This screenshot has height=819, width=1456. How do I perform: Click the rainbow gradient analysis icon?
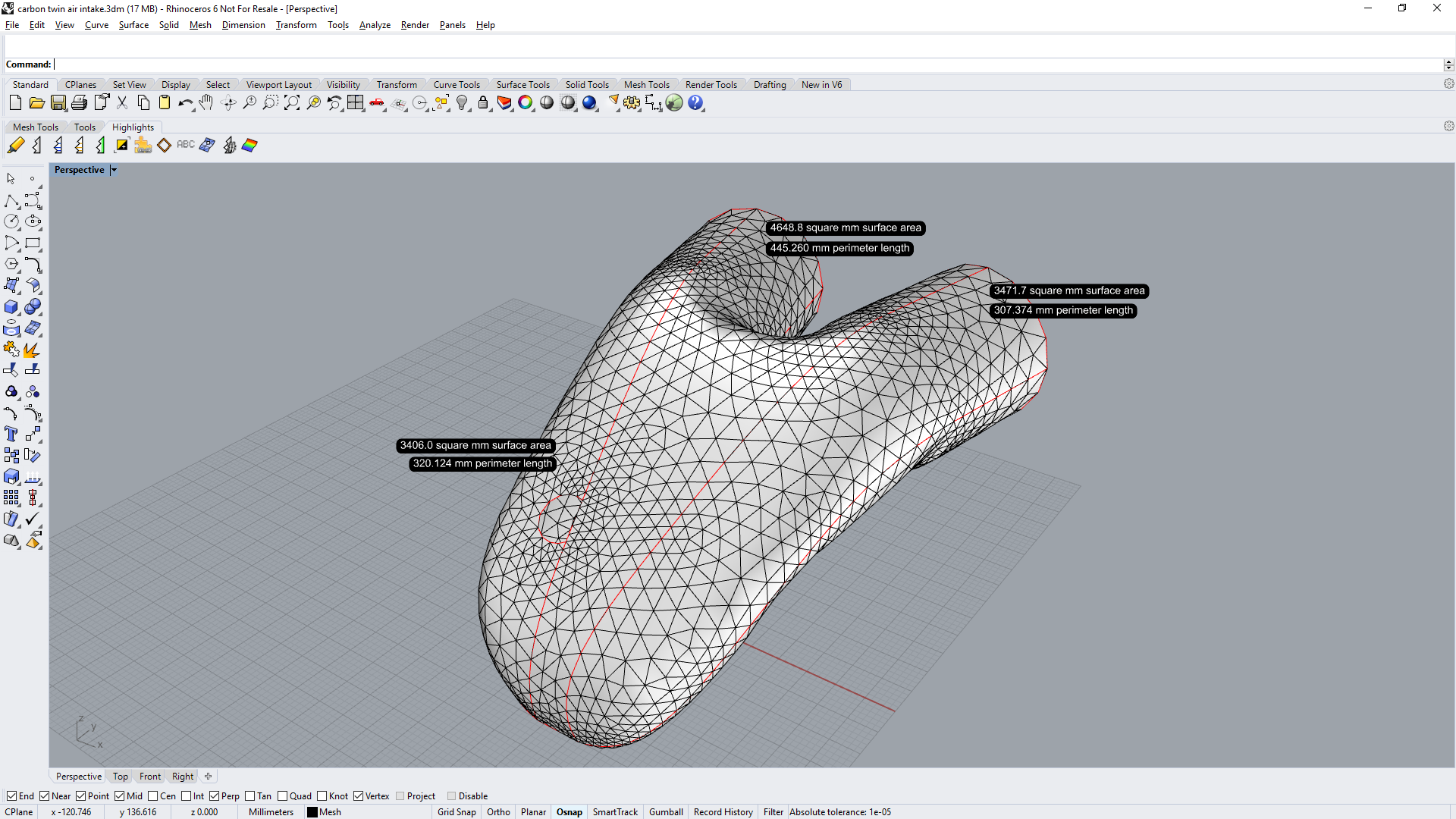(x=249, y=146)
